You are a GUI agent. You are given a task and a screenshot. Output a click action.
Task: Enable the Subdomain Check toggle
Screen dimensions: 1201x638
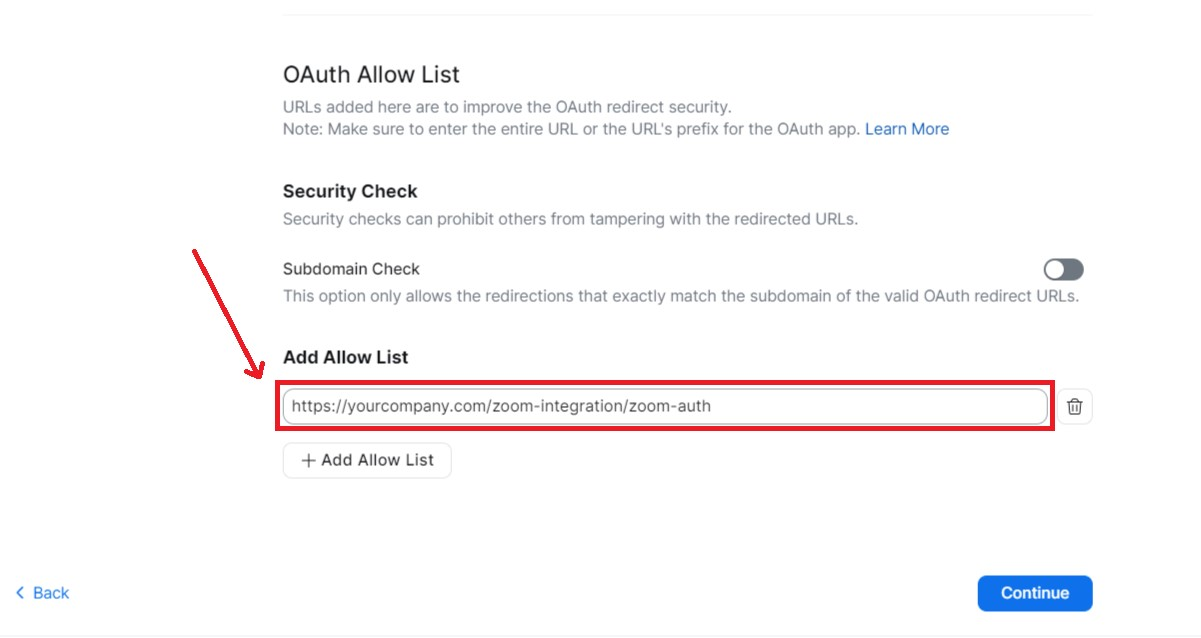(1063, 269)
